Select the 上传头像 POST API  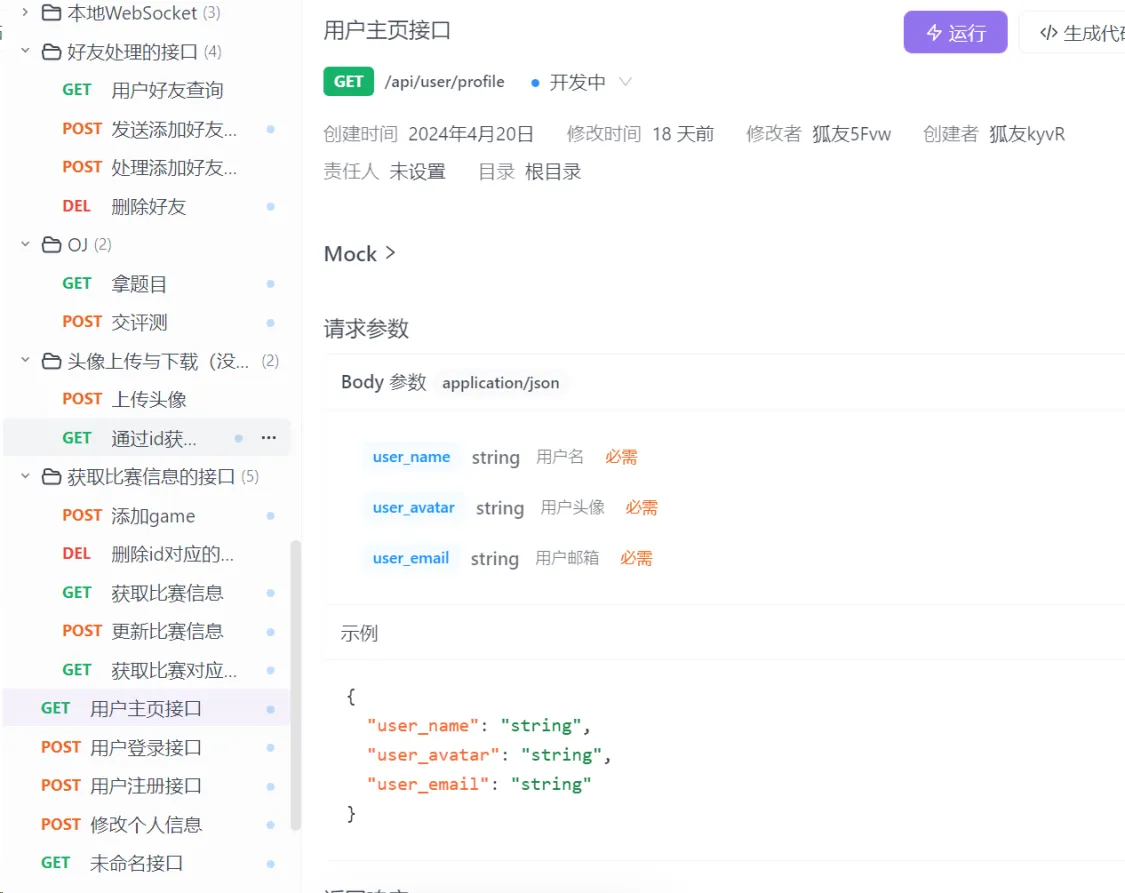147,399
